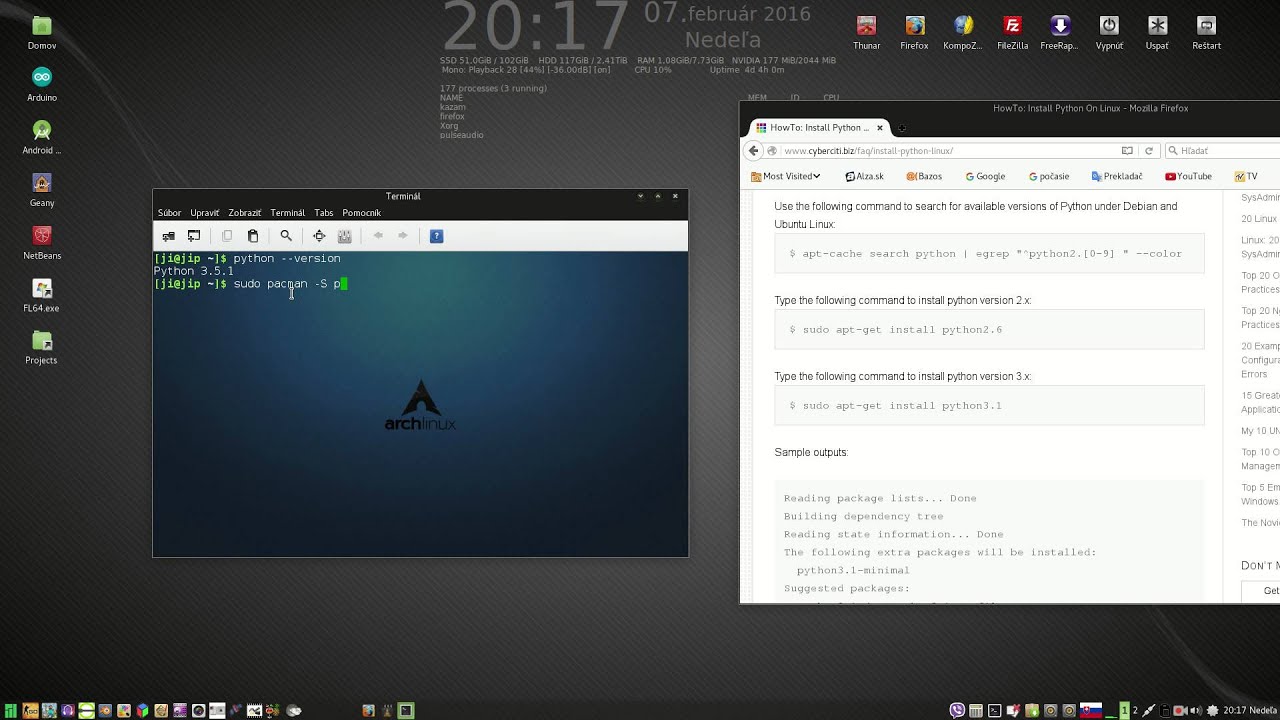Screen dimensions: 1280x720
Task: Toggle terminal fullscreen icon
Action: pos(319,236)
